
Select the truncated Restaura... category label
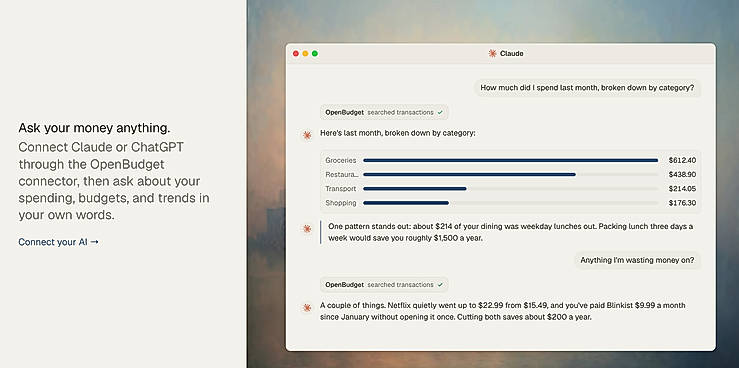pos(342,174)
